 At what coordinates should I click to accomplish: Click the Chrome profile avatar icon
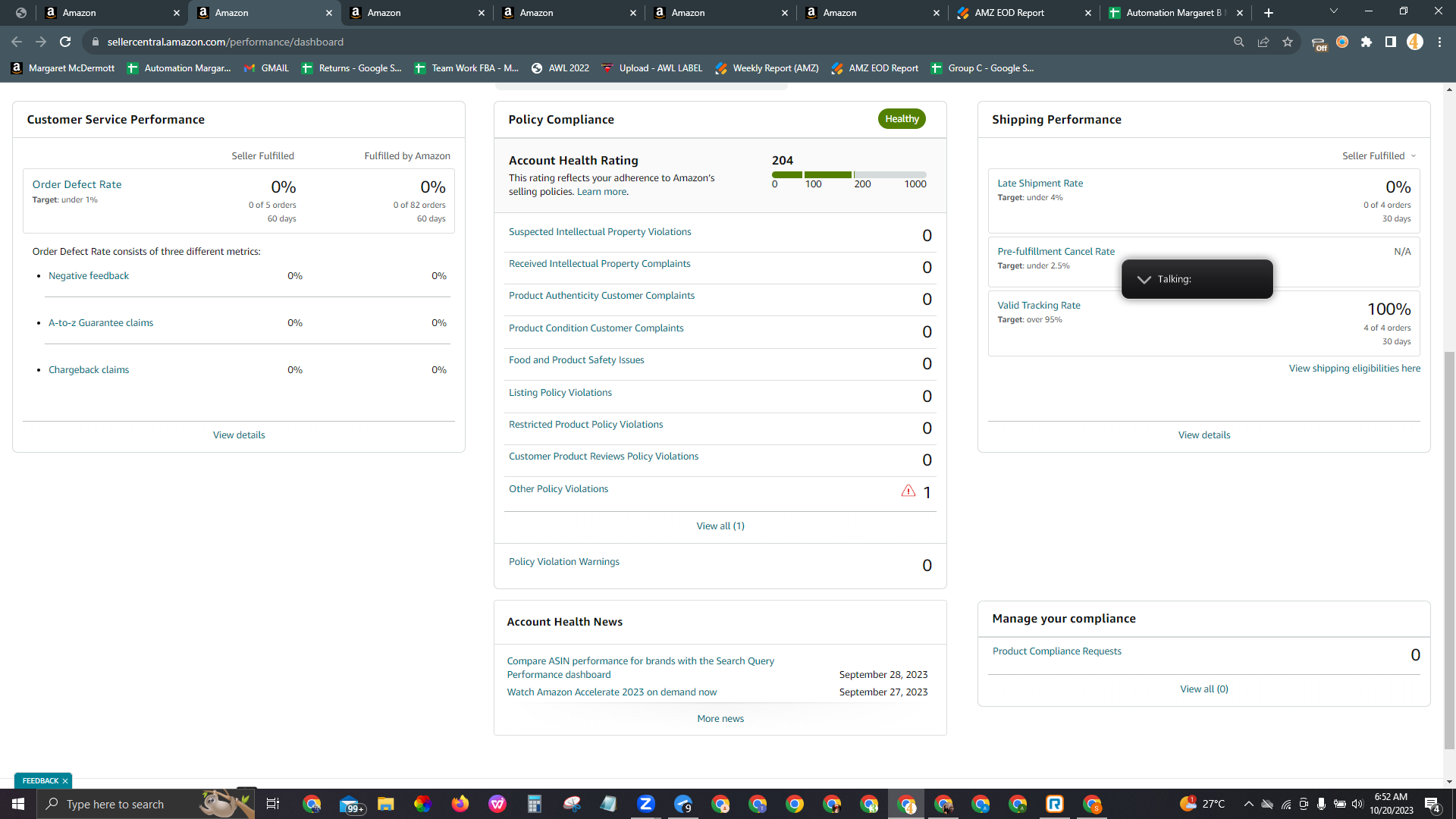click(1415, 42)
